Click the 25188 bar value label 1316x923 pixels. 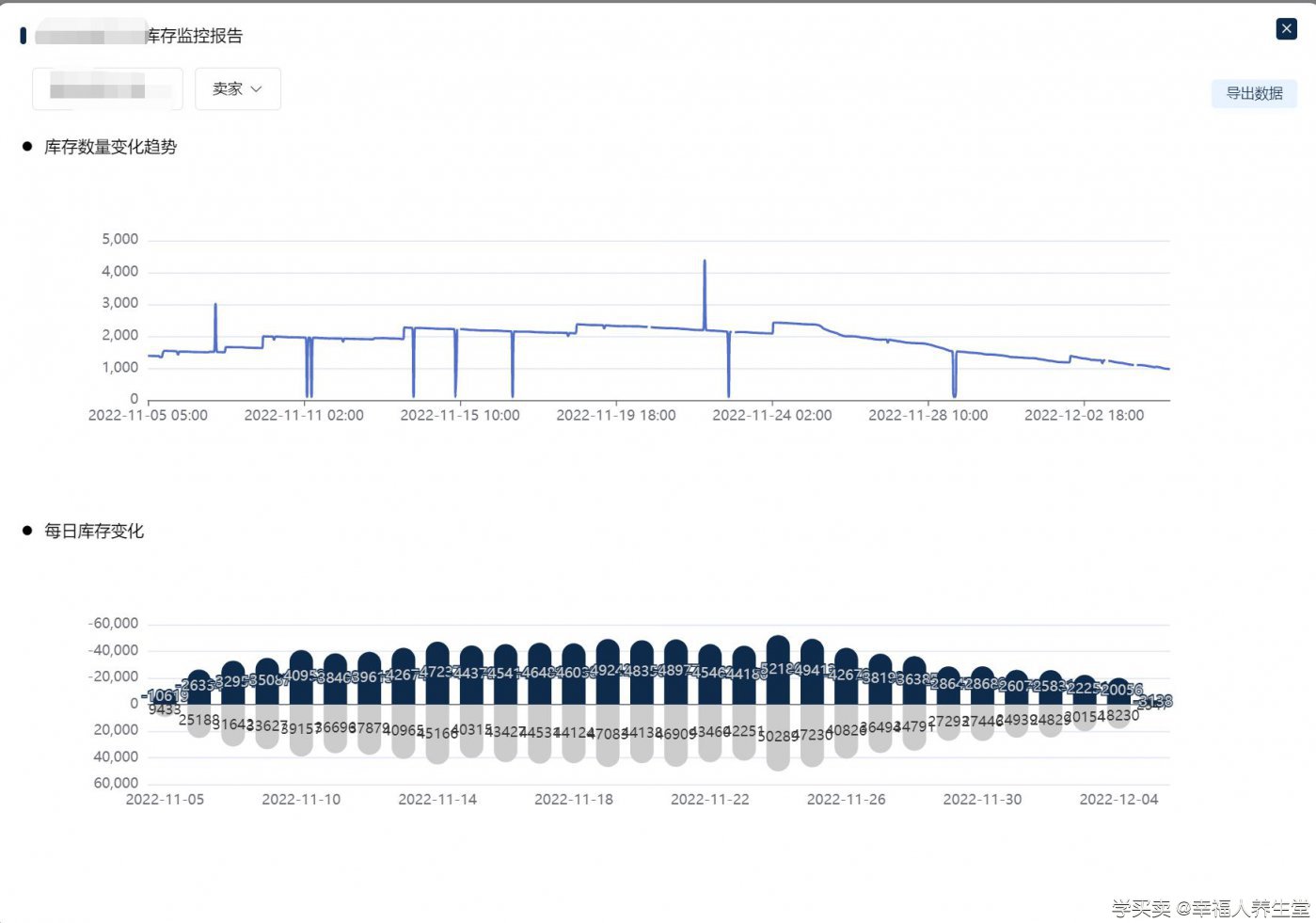click(x=198, y=720)
